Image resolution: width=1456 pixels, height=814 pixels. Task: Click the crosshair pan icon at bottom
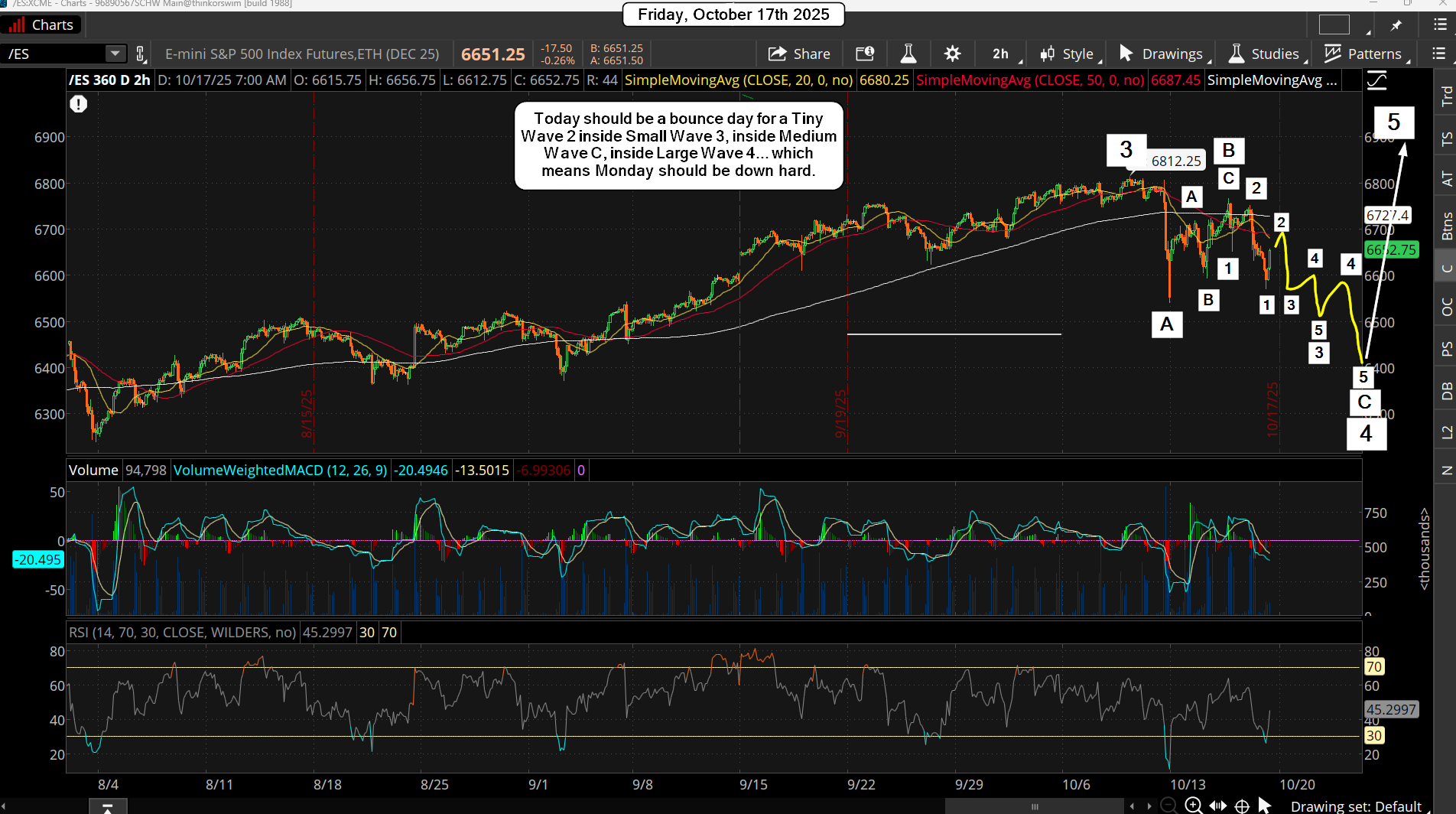coord(1243,806)
